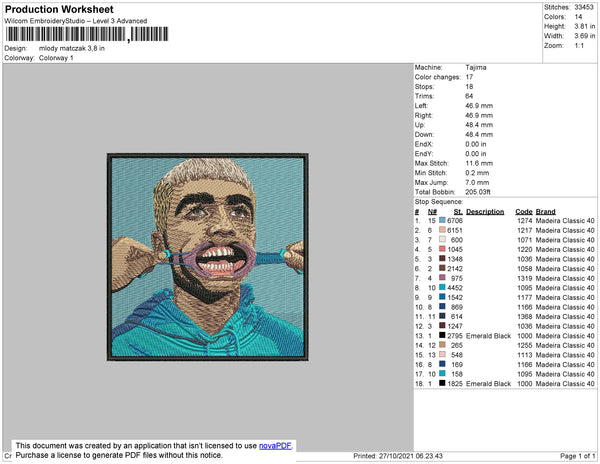
Task: Click code 1319 in stop 7 row
Action: (525, 278)
